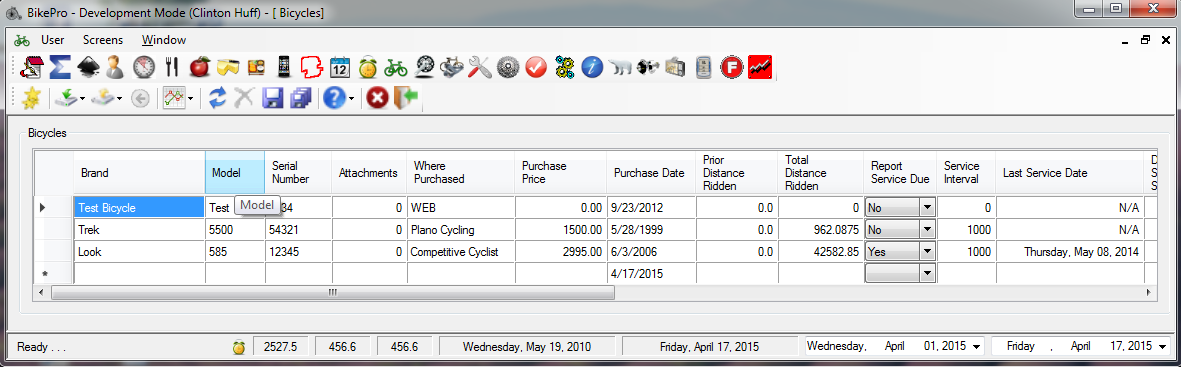
Task: Open Report Service Due dropdown in new row
Action: click(x=927, y=274)
